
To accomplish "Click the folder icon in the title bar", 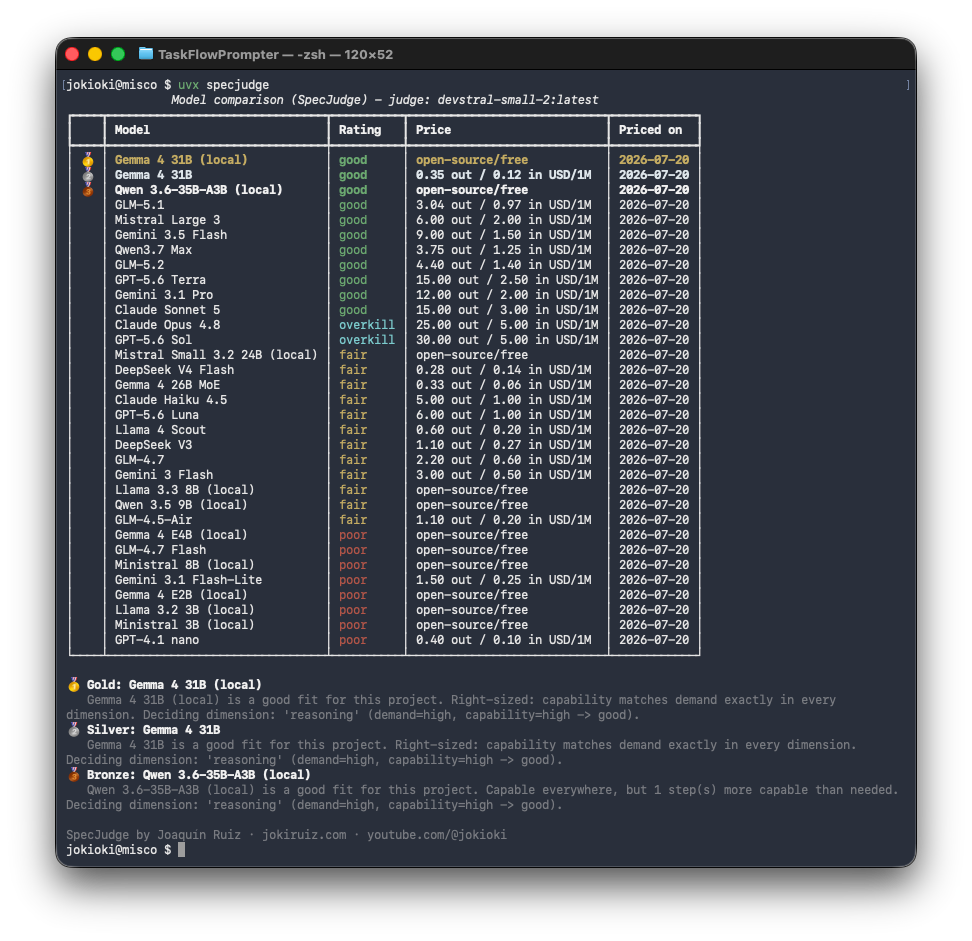I will (146, 54).
